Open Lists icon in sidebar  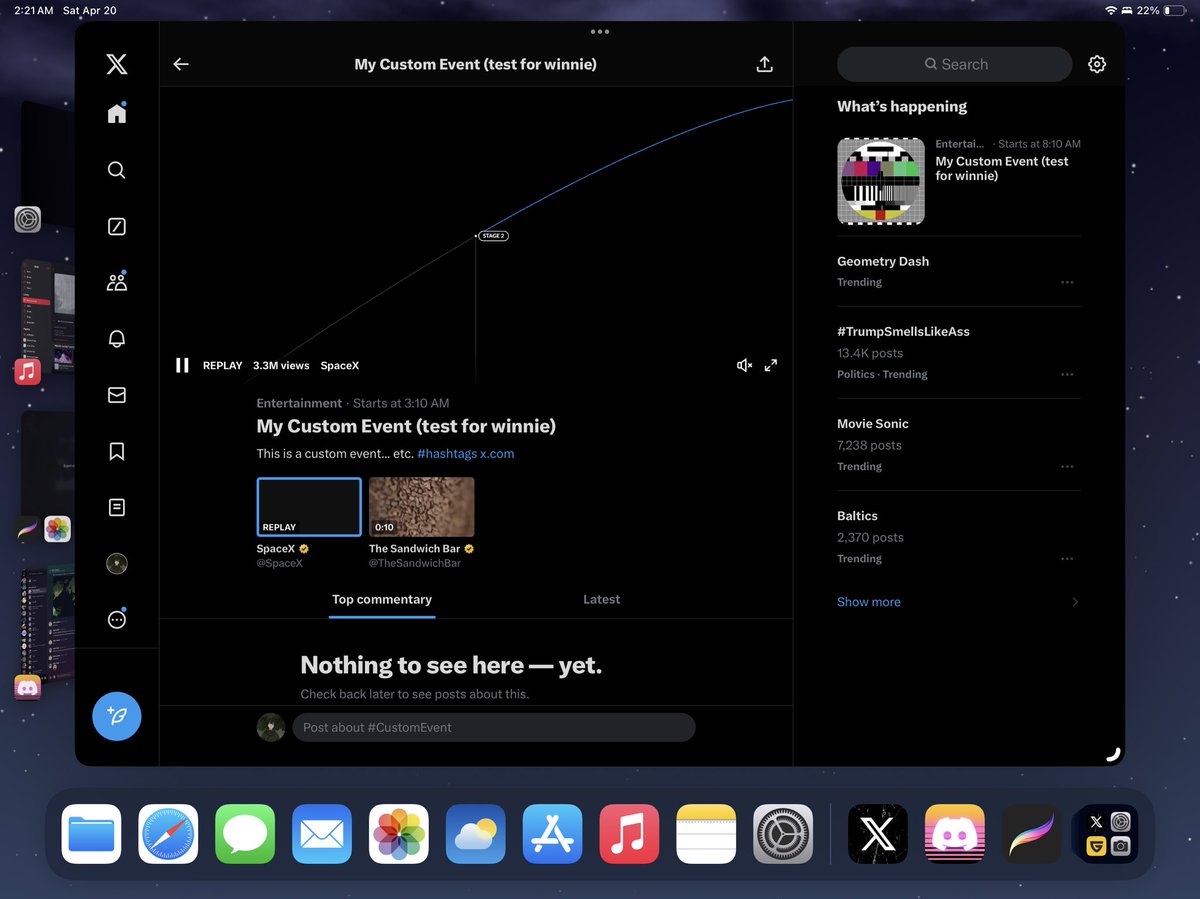pos(117,508)
